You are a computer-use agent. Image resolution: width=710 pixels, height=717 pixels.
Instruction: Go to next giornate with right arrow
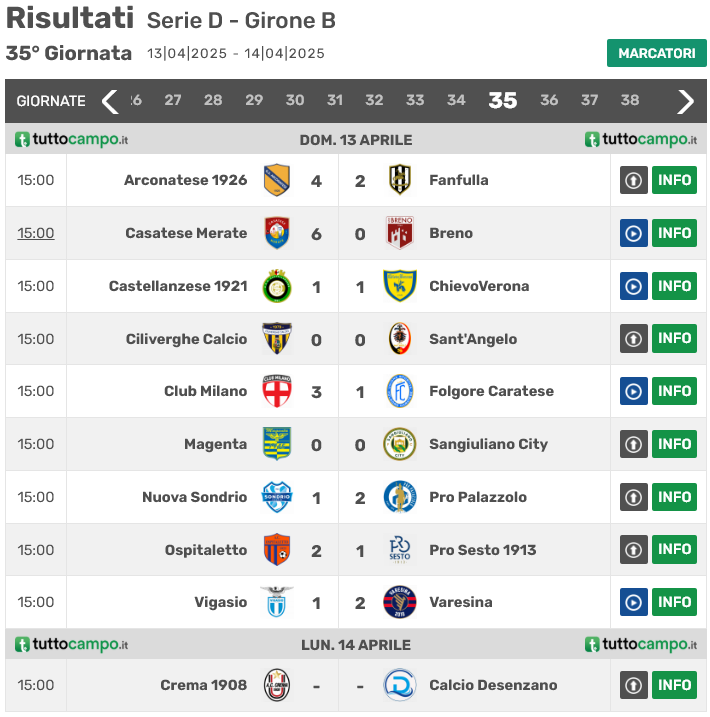686,101
